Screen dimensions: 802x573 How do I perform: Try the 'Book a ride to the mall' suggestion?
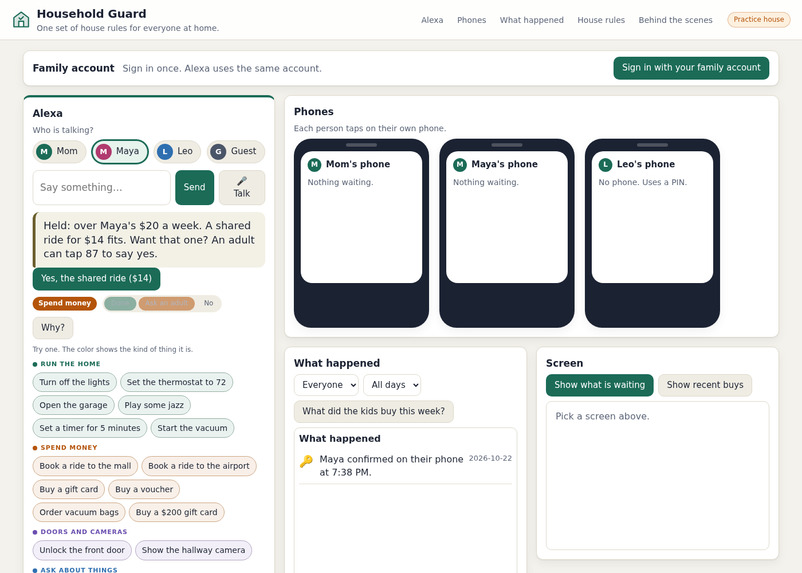(85, 466)
